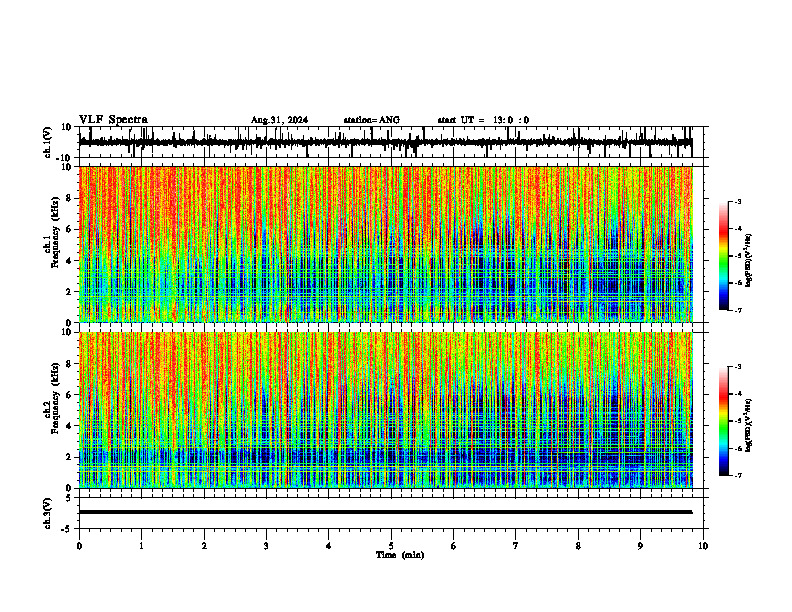Click the ch.3 flat voltage trace line
The image size is (792, 612).
385,512
